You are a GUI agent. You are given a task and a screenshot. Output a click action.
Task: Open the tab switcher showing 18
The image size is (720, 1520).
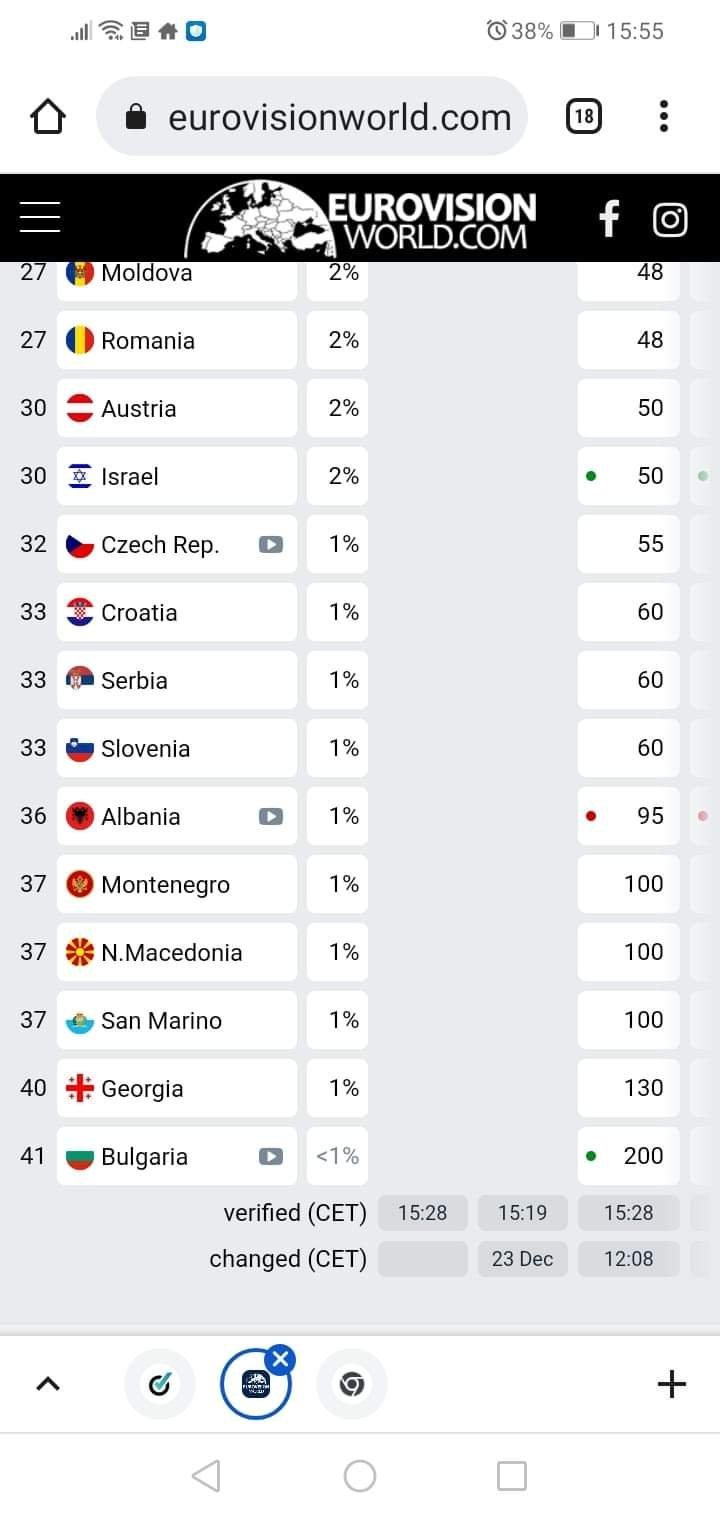(x=584, y=117)
